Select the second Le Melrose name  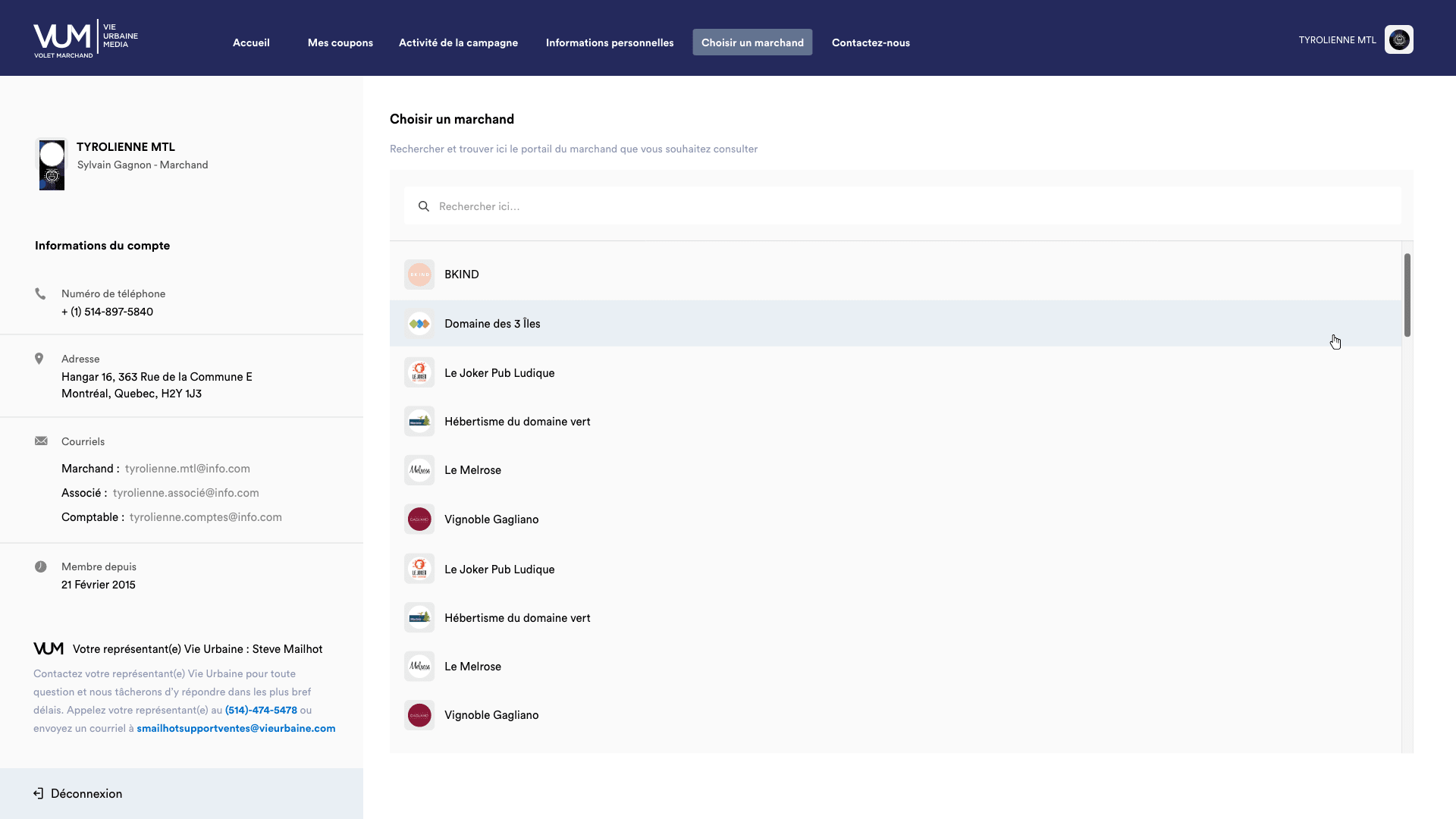pyautogui.click(x=472, y=667)
